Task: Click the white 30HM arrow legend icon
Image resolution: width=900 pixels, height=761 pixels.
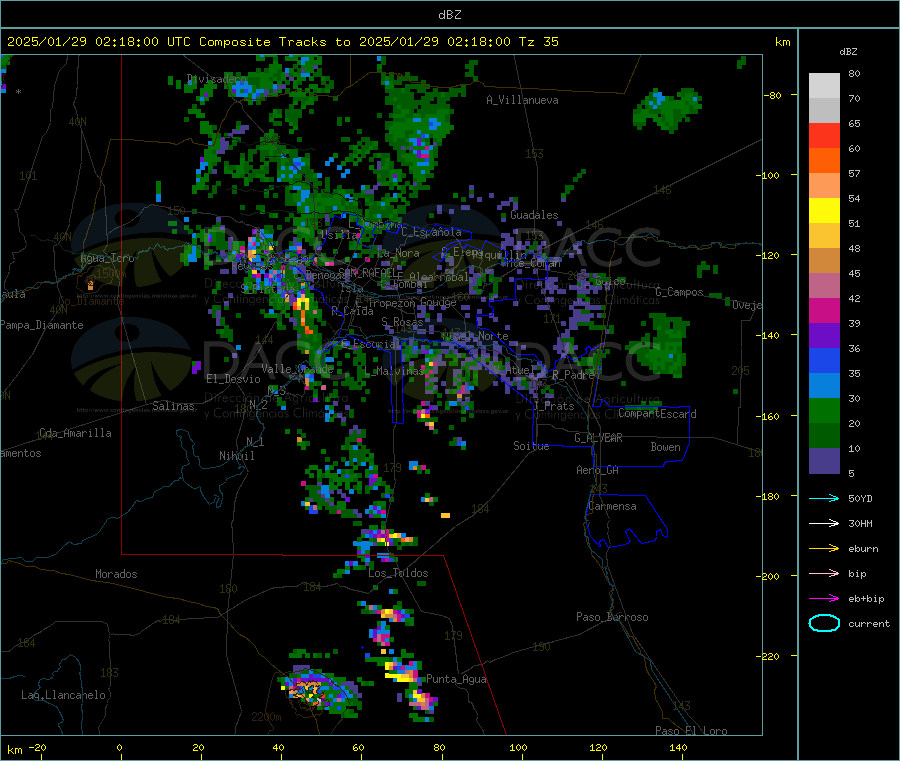Action: (x=824, y=523)
